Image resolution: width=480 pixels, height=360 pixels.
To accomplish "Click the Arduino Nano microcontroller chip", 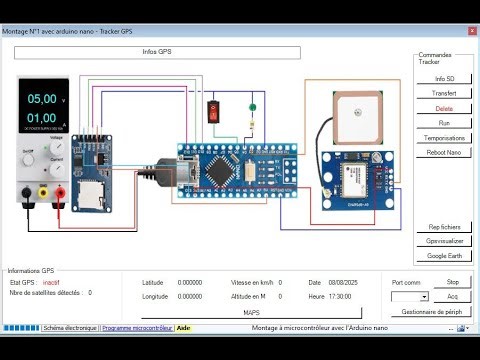I will (x=220, y=170).
